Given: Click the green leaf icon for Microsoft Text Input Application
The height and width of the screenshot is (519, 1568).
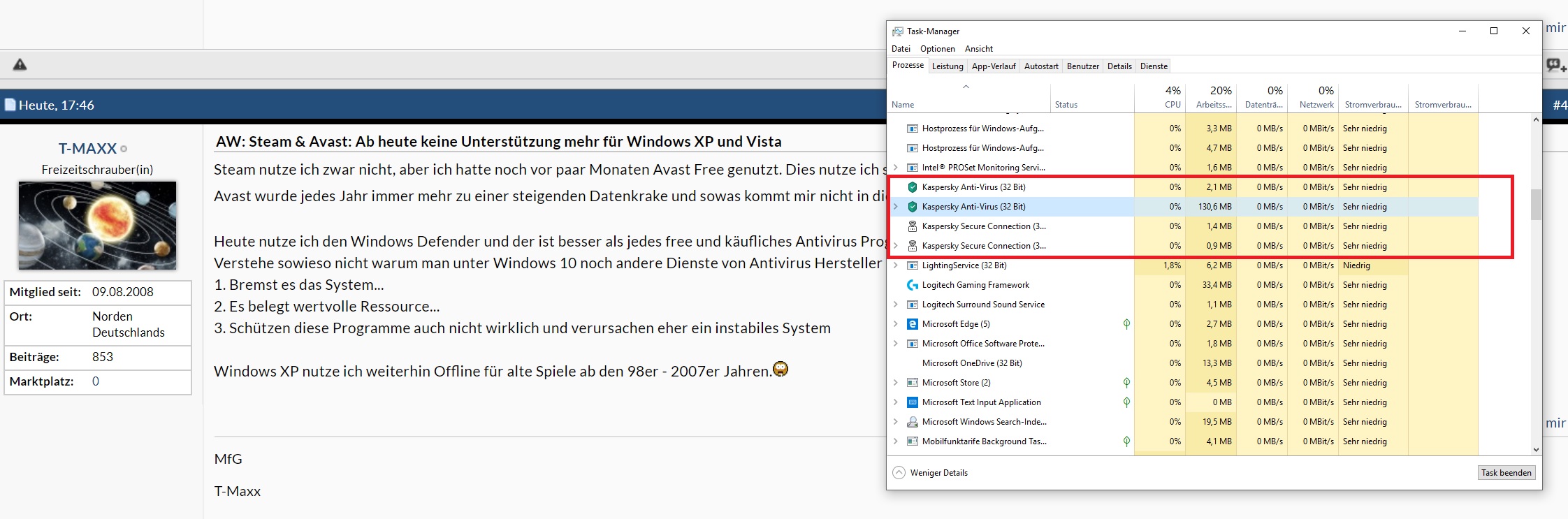Looking at the screenshot, I should click(1126, 402).
